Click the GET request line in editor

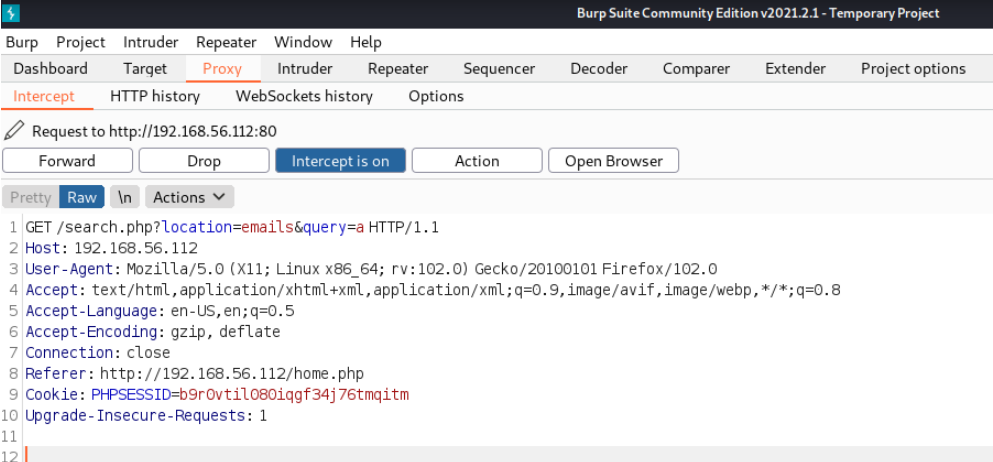point(232,227)
